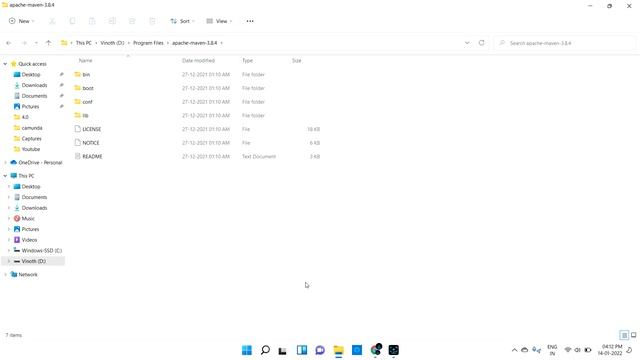Screen dimensions: 640x360
Task: Click the Paste toolbar icon
Action: 92,21
